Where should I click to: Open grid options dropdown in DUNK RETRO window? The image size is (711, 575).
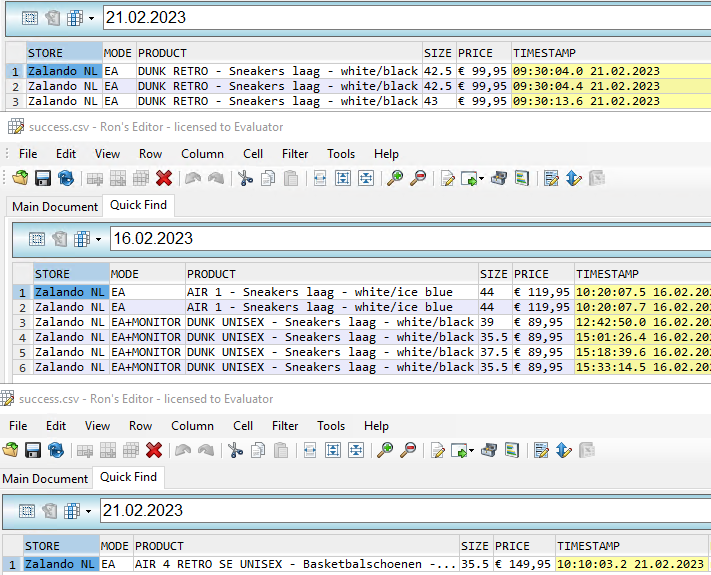tap(91, 18)
